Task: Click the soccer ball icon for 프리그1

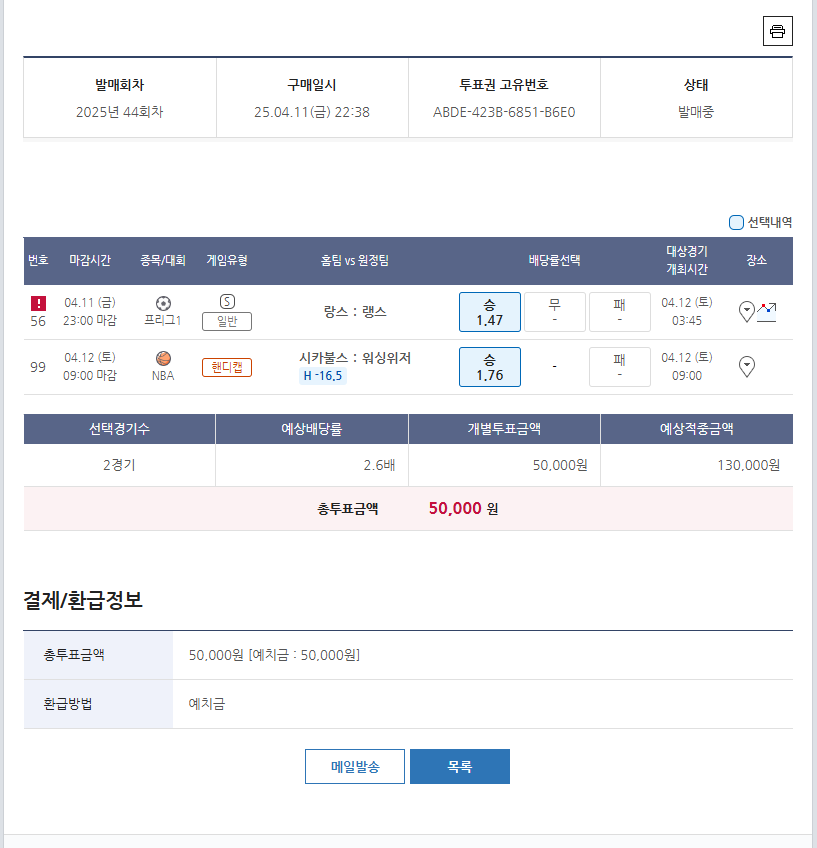Action: (x=163, y=302)
